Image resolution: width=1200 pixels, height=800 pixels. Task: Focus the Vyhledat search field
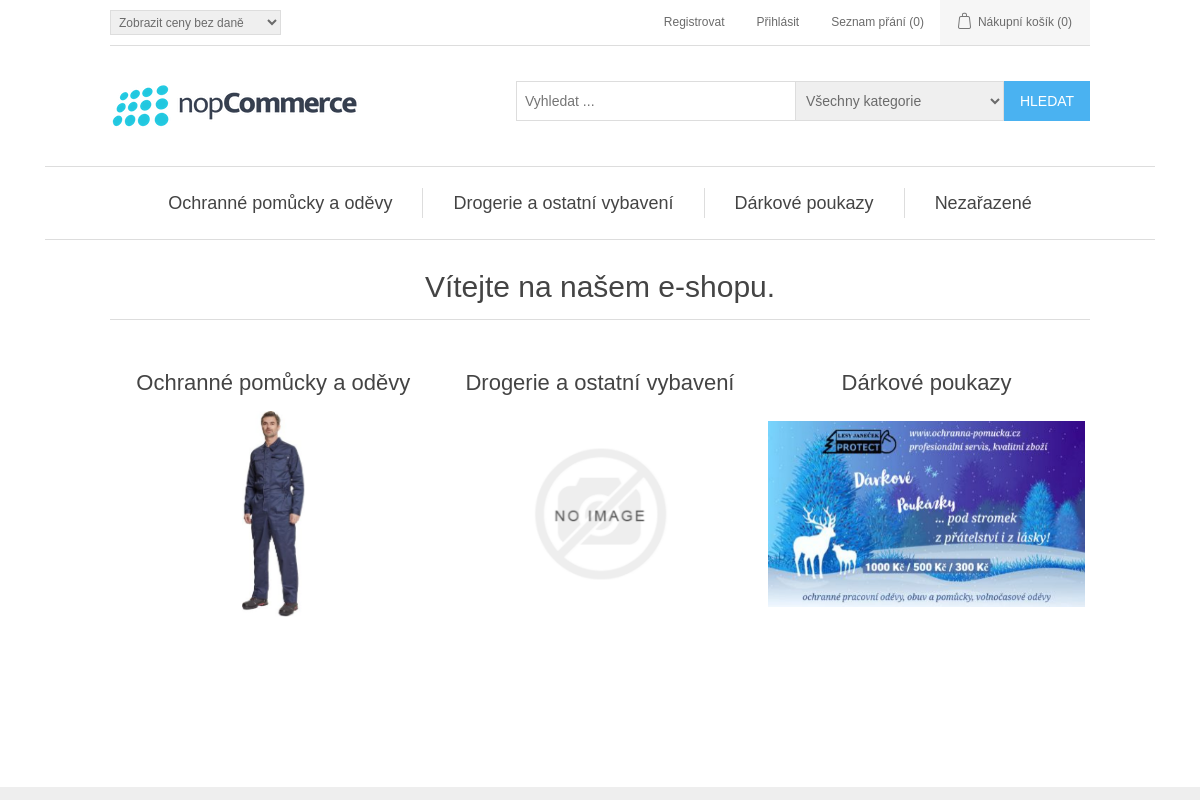[656, 101]
